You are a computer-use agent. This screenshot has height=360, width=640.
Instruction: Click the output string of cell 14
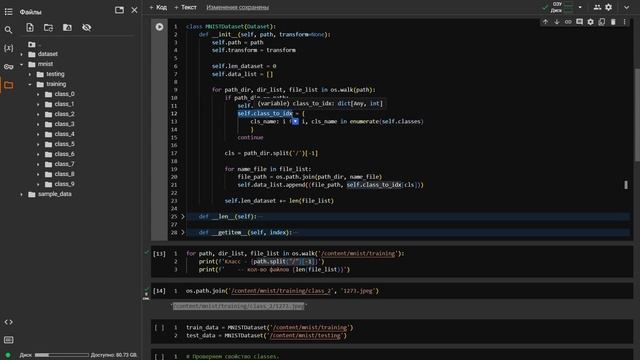[239, 306]
